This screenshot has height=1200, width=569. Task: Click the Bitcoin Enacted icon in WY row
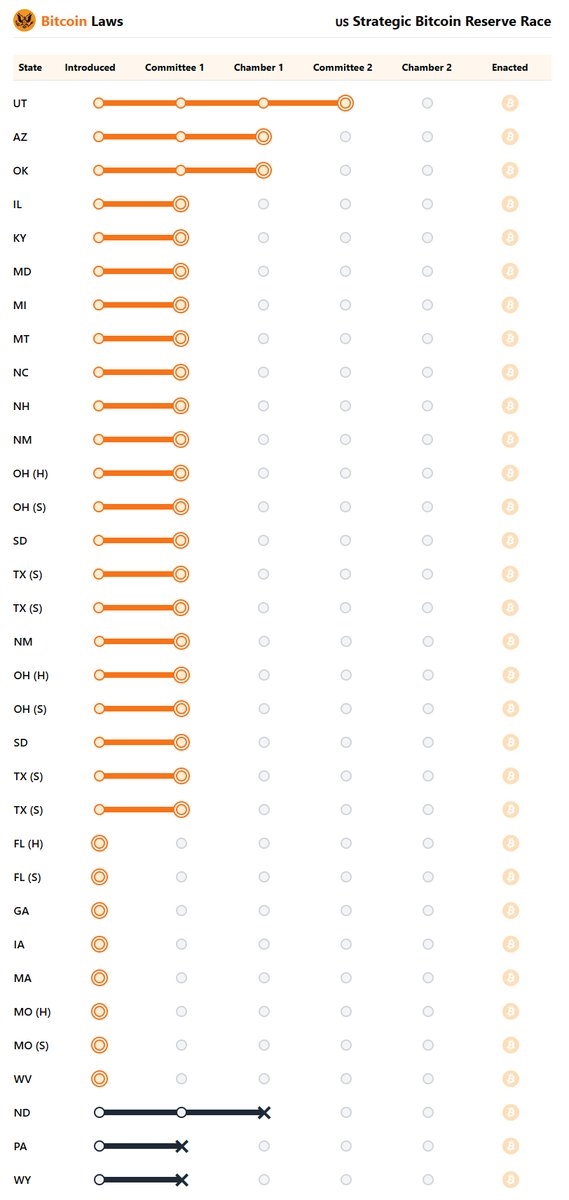510,1179
